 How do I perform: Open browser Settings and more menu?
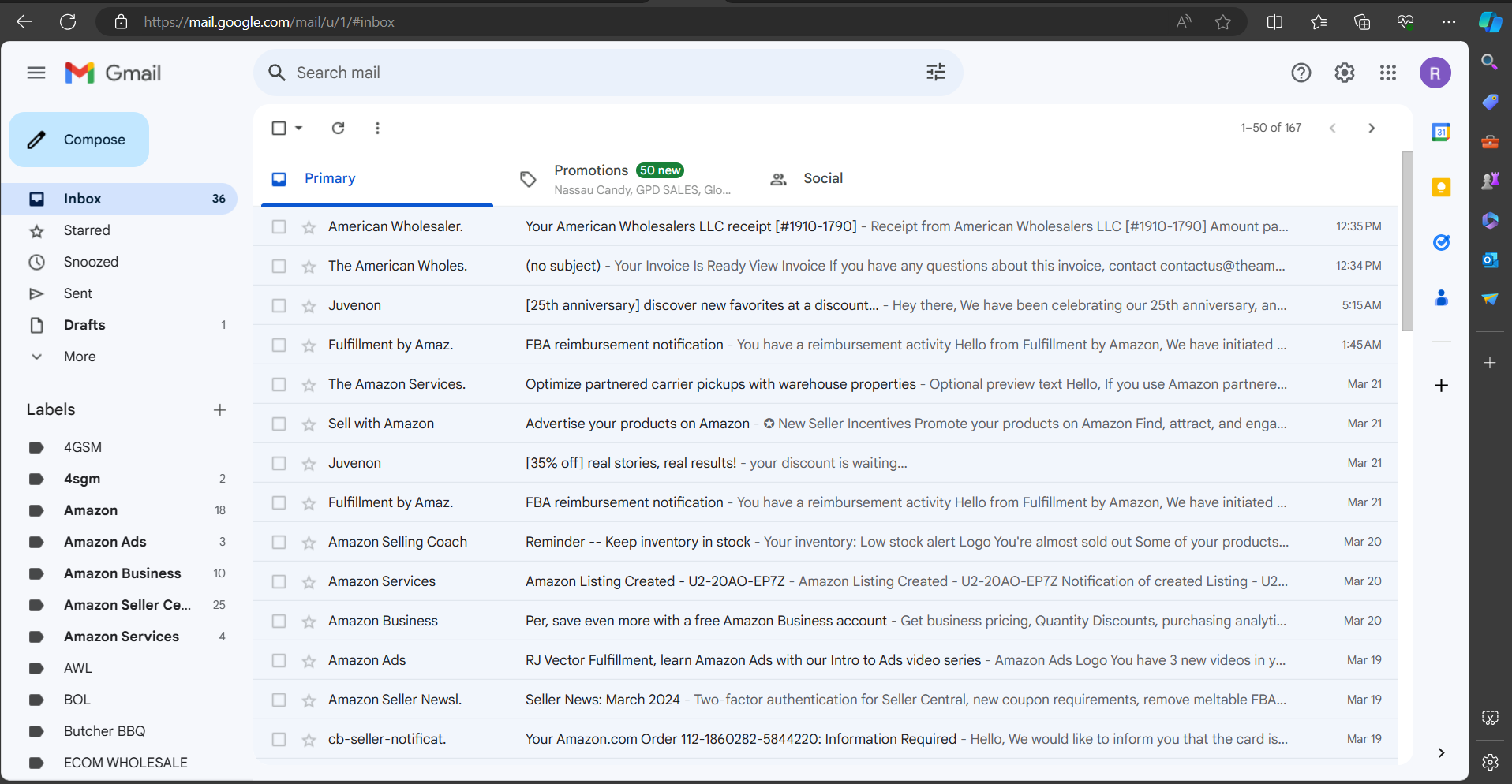pos(1449,22)
